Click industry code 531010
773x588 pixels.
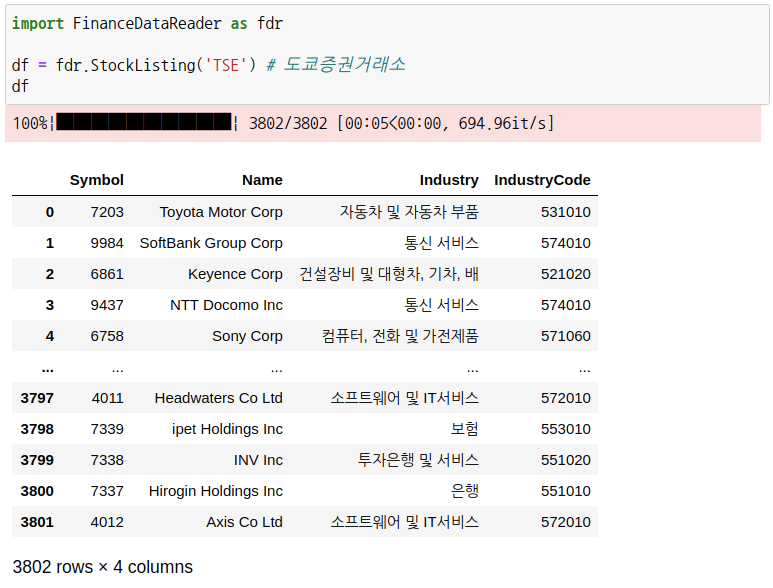[566, 212]
